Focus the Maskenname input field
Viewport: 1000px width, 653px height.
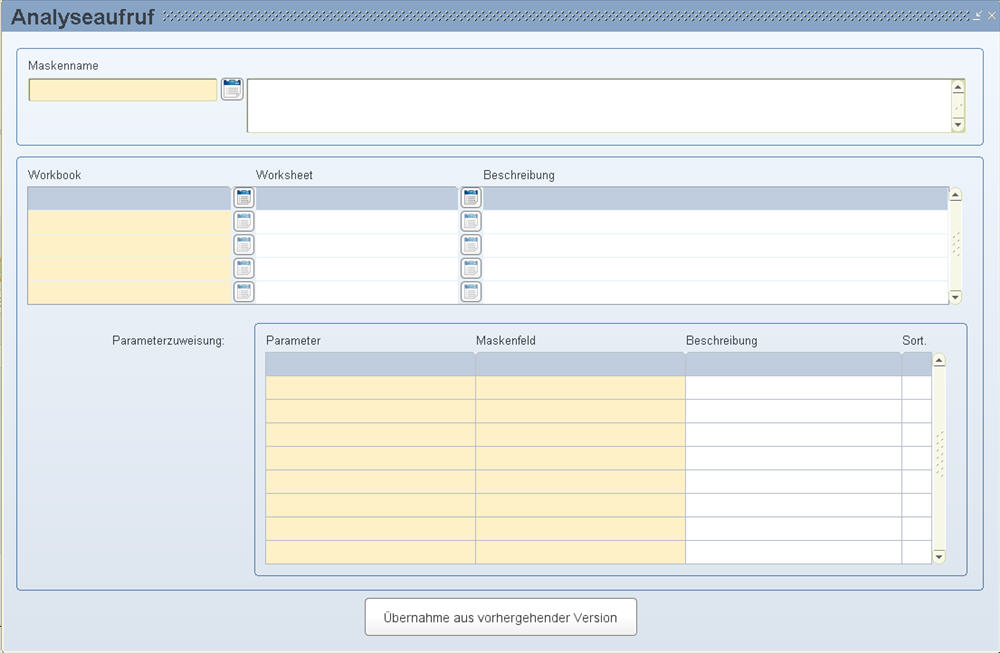tap(123, 90)
